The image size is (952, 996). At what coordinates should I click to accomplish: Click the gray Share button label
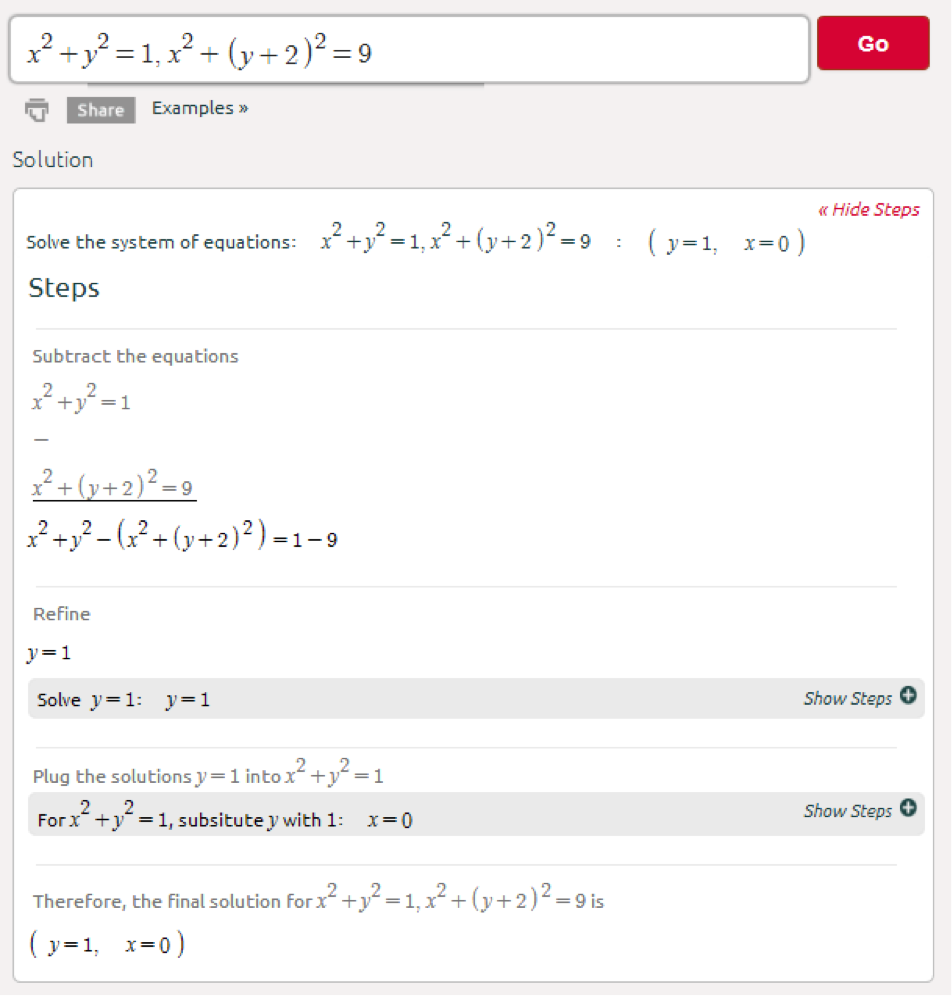click(x=100, y=110)
